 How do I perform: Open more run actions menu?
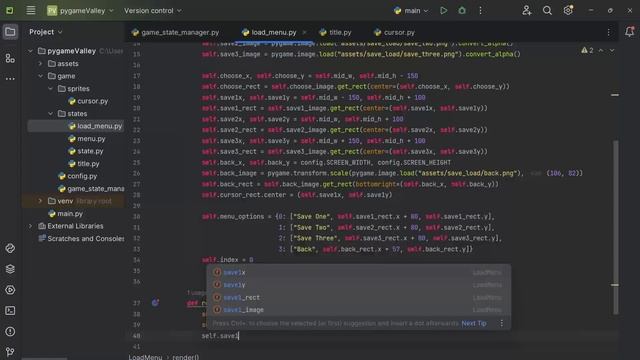(x=480, y=11)
